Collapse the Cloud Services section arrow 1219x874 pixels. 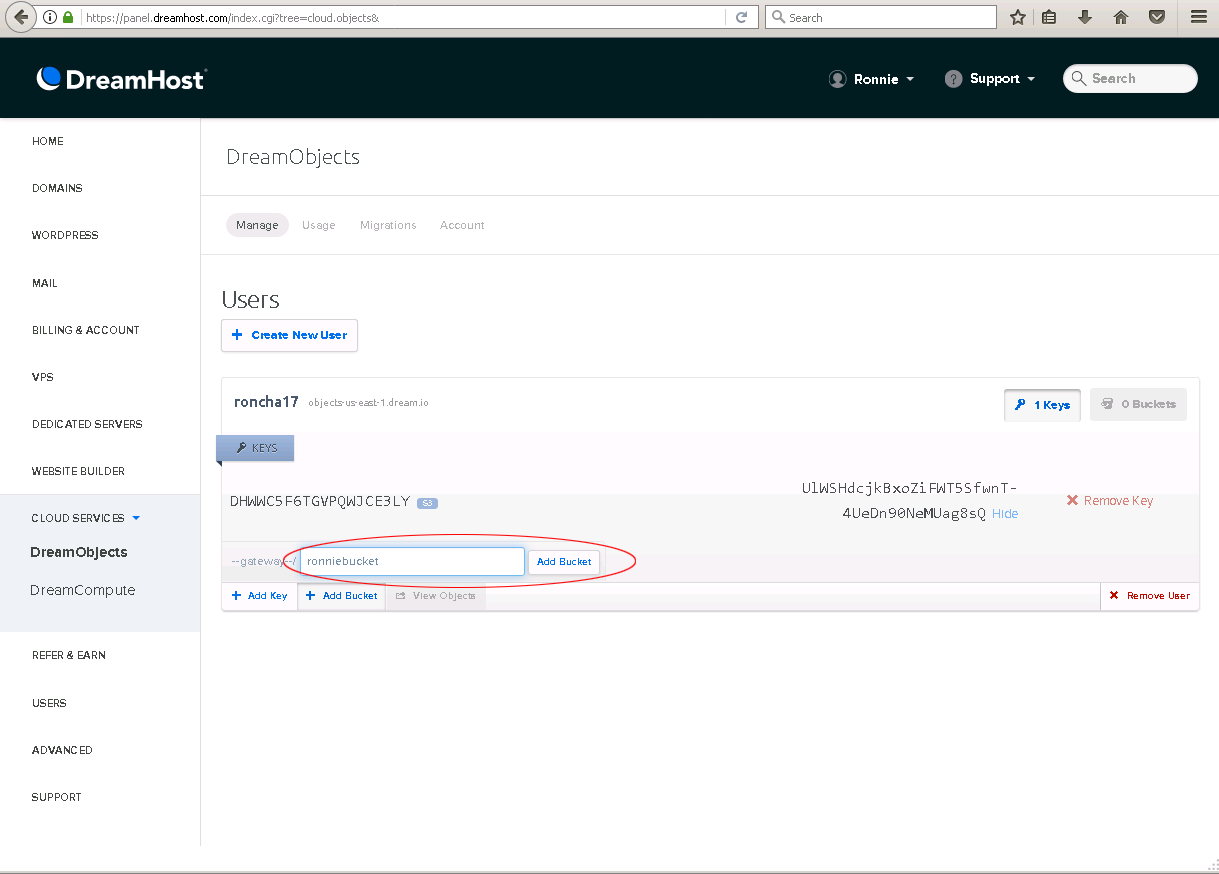[136, 518]
